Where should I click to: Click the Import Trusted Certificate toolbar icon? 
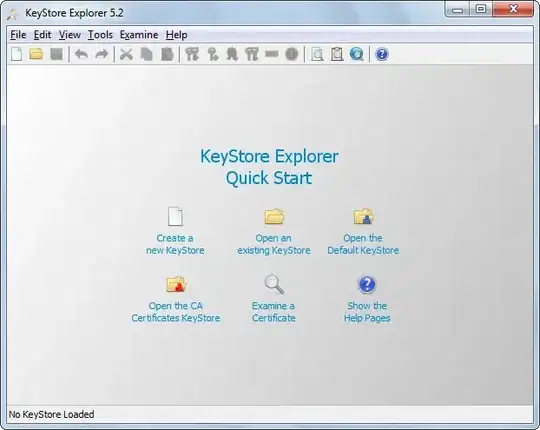[x=232, y=54]
